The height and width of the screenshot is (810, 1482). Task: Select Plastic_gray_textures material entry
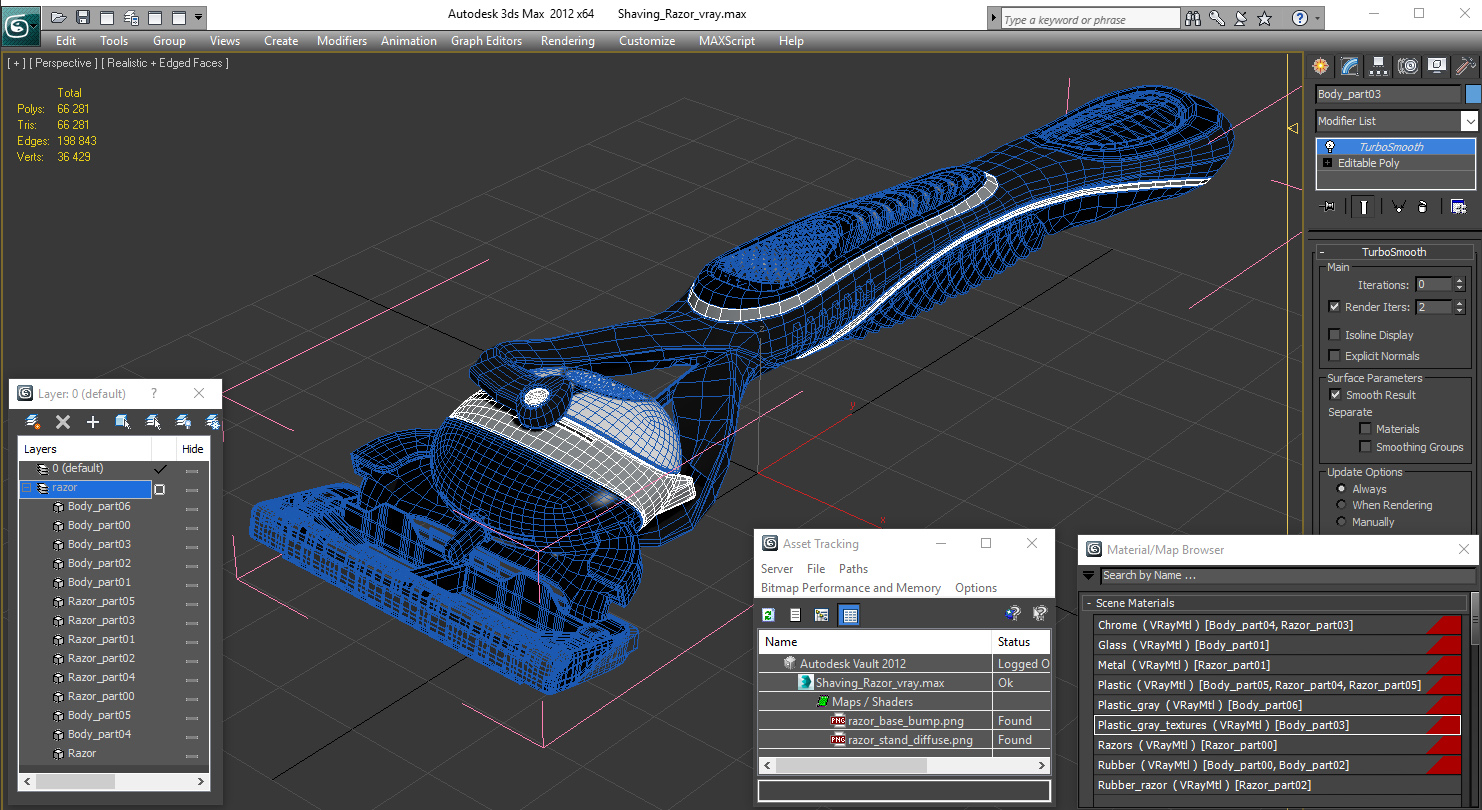(x=1278, y=725)
